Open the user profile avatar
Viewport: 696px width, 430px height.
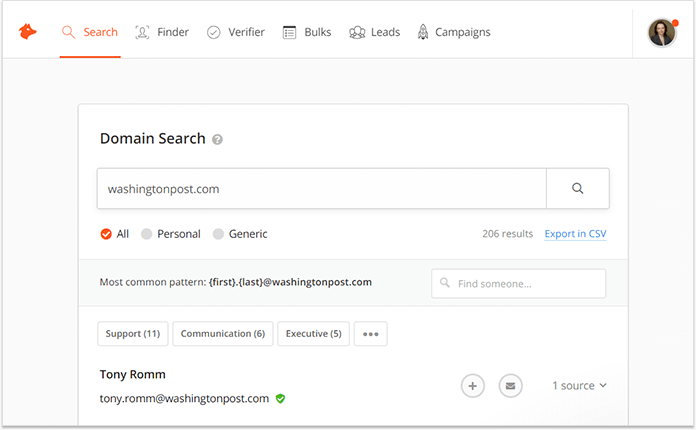coord(662,32)
